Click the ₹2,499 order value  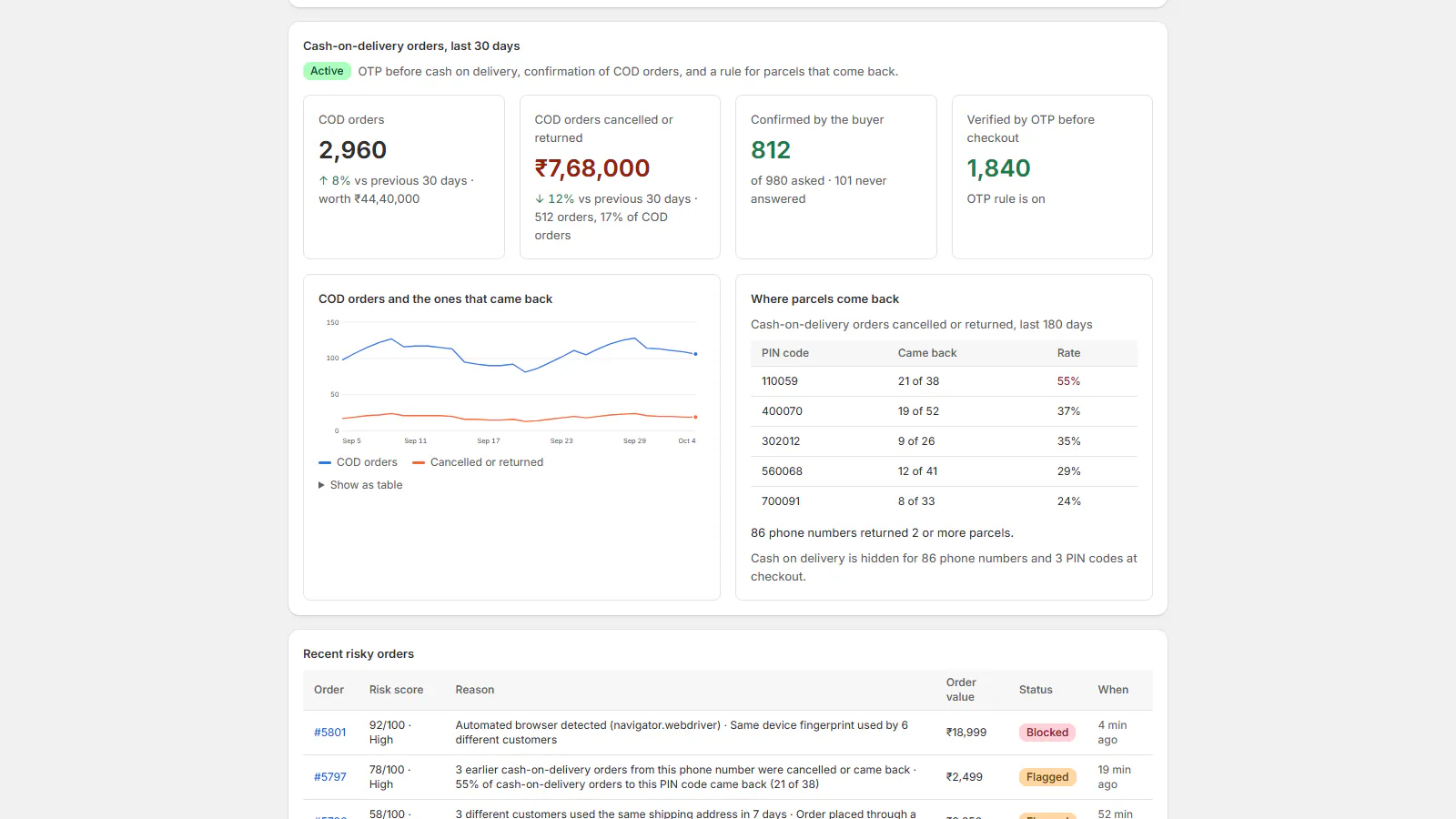(964, 777)
